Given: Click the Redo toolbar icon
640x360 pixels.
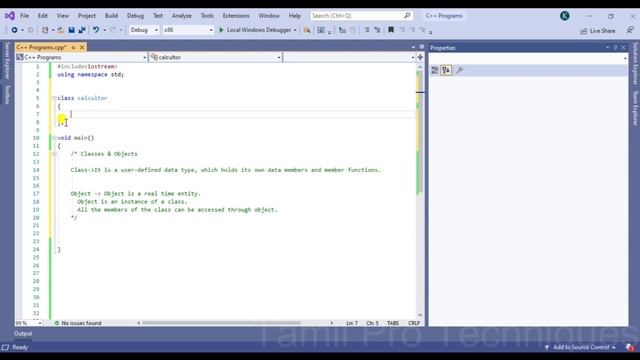Looking at the screenshot, I should point(113,30).
